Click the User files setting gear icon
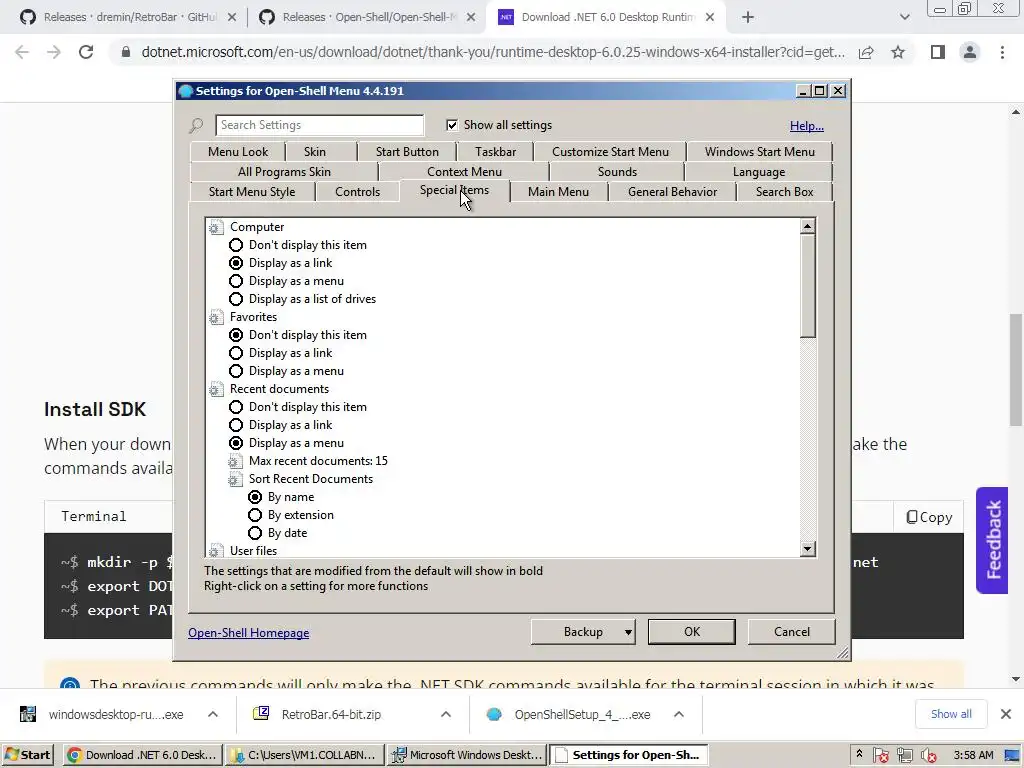The height and width of the screenshot is (768, 1024). (x=216, y=551)
